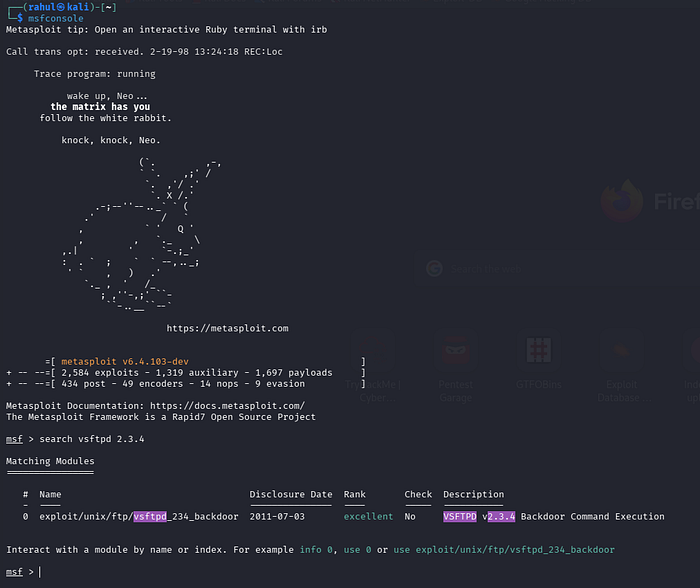Click the Trace program: running line
The width and height of the screenshot is (700, 588).
(94, 74)
